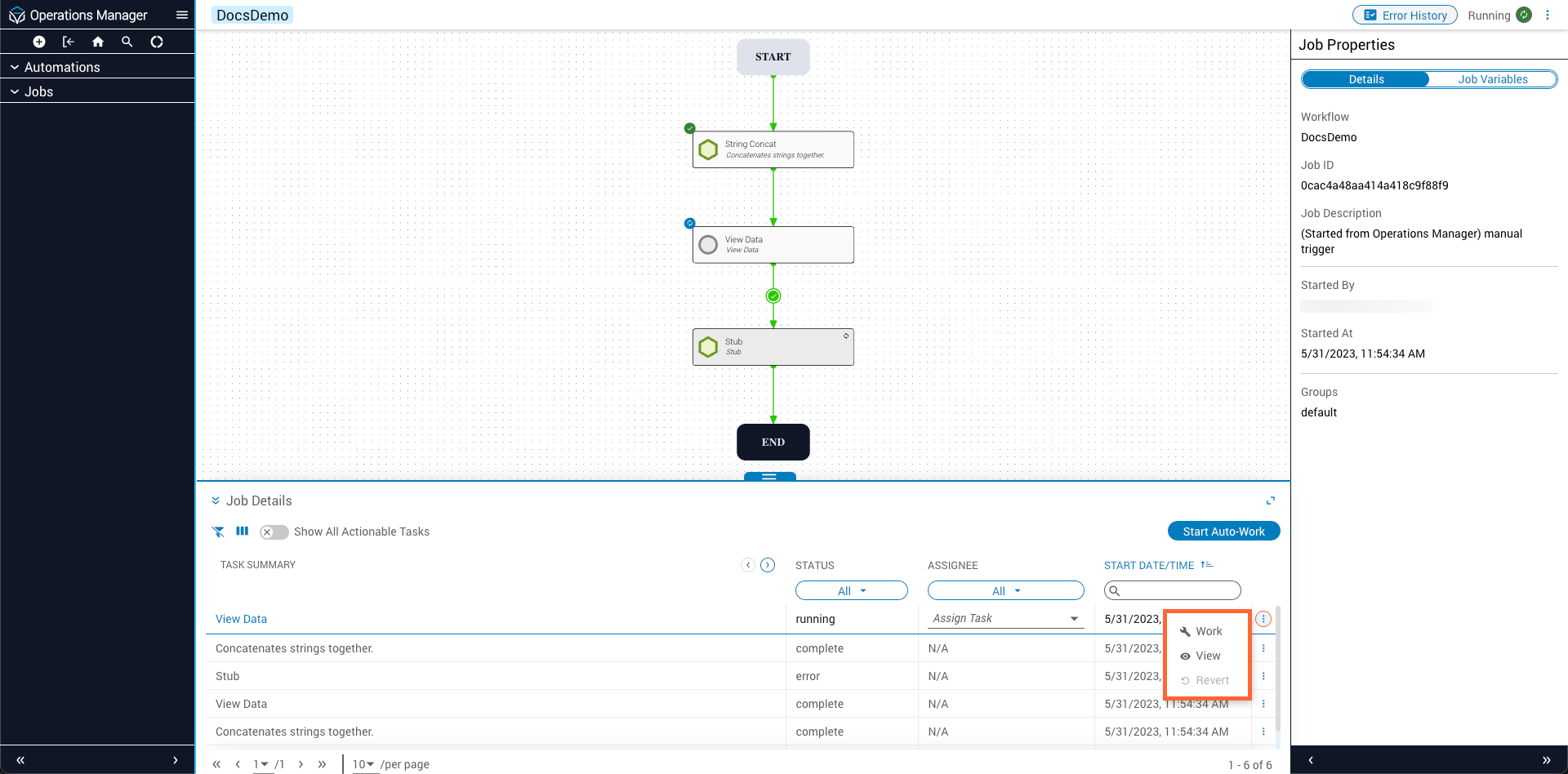Open the hamburger menu beside Operations Manager

182,15
